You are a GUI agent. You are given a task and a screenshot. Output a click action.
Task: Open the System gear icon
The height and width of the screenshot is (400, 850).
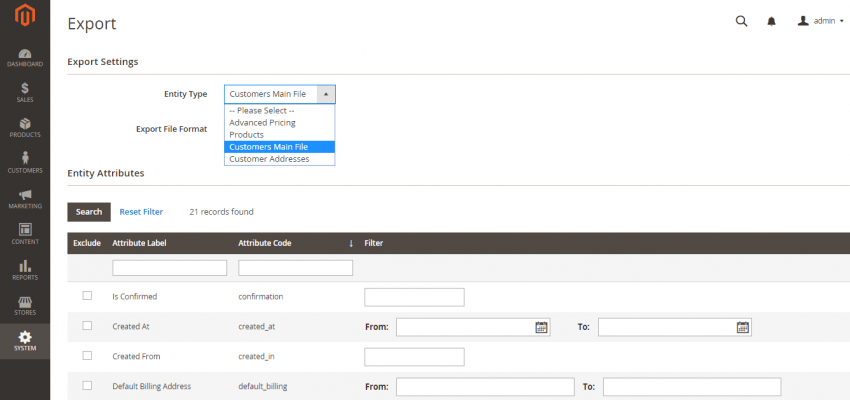point(25,337)
